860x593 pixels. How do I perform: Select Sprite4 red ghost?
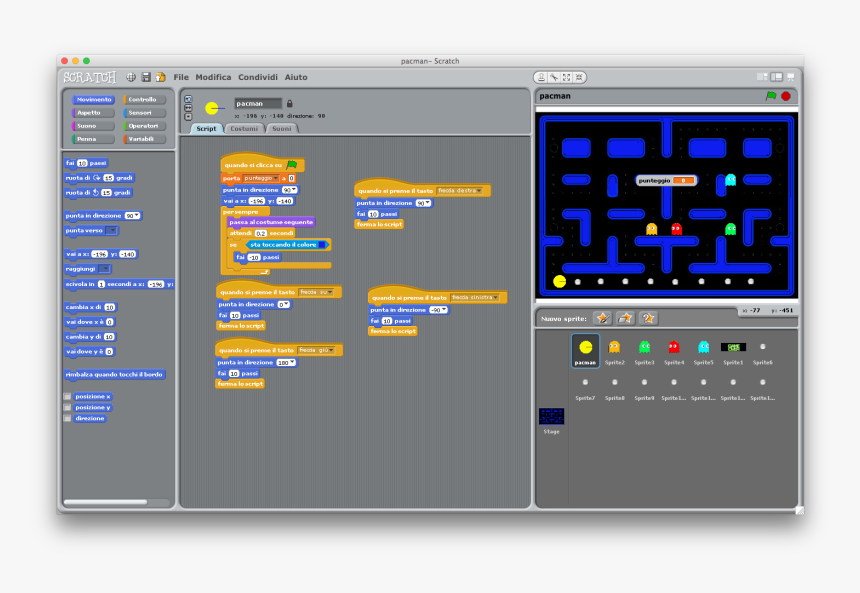point(674,351)
